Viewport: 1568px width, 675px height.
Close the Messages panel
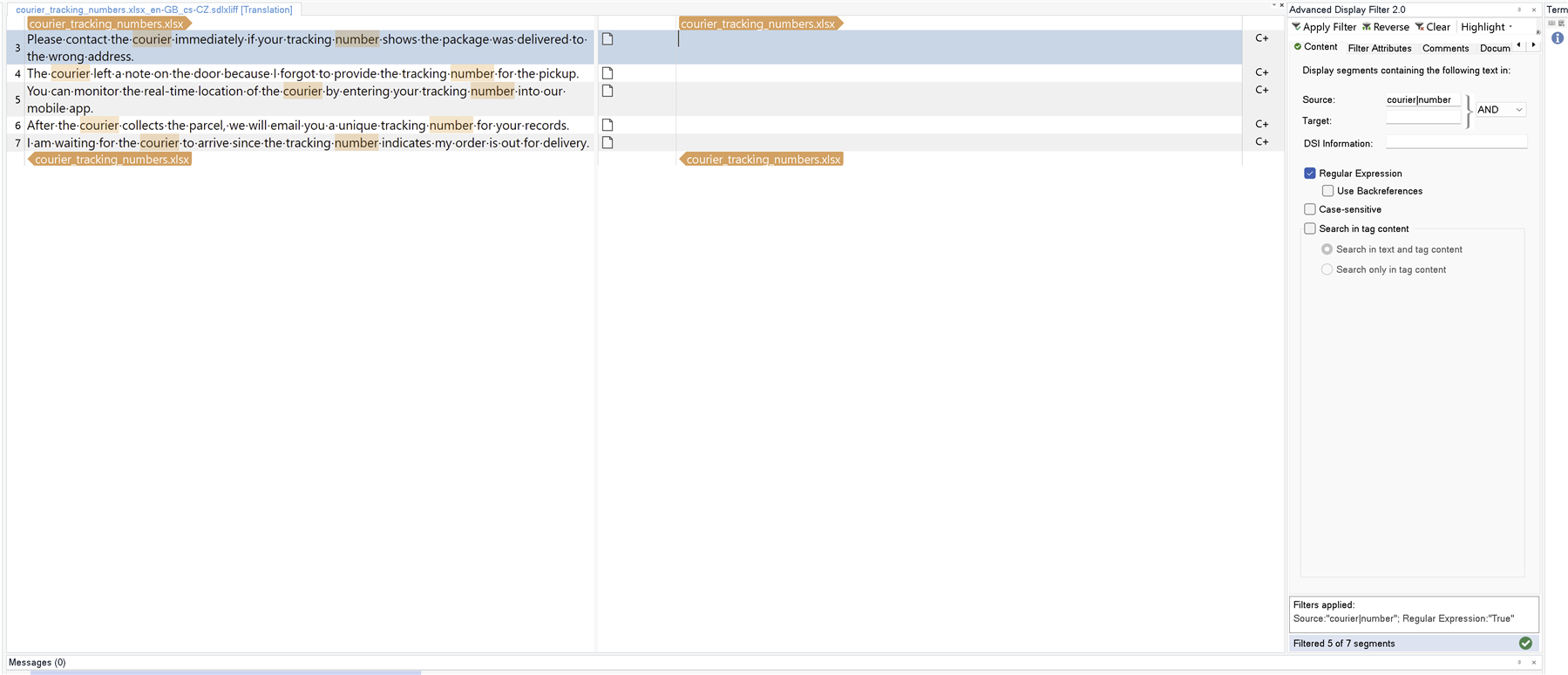click(x=1534, y=662)
